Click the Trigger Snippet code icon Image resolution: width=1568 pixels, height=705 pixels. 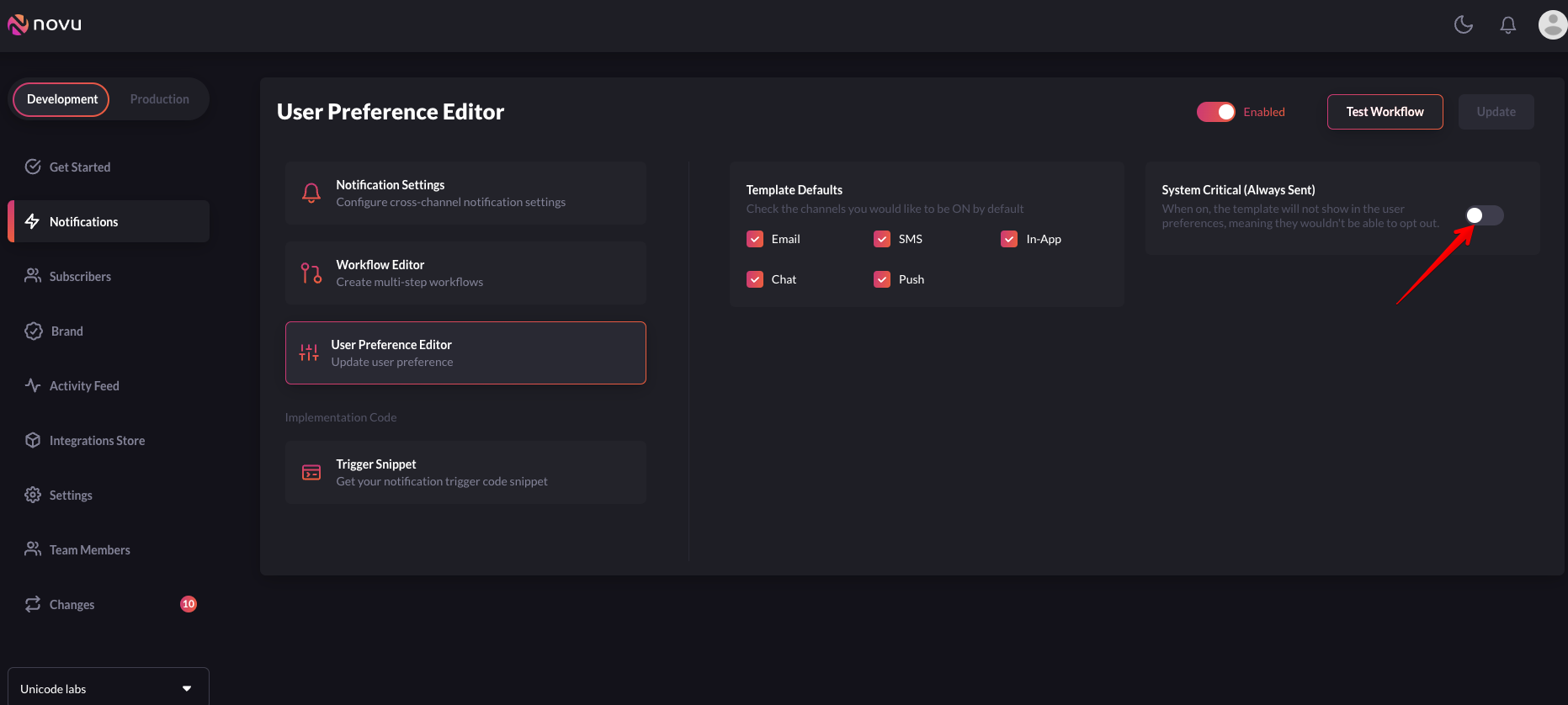311,472
